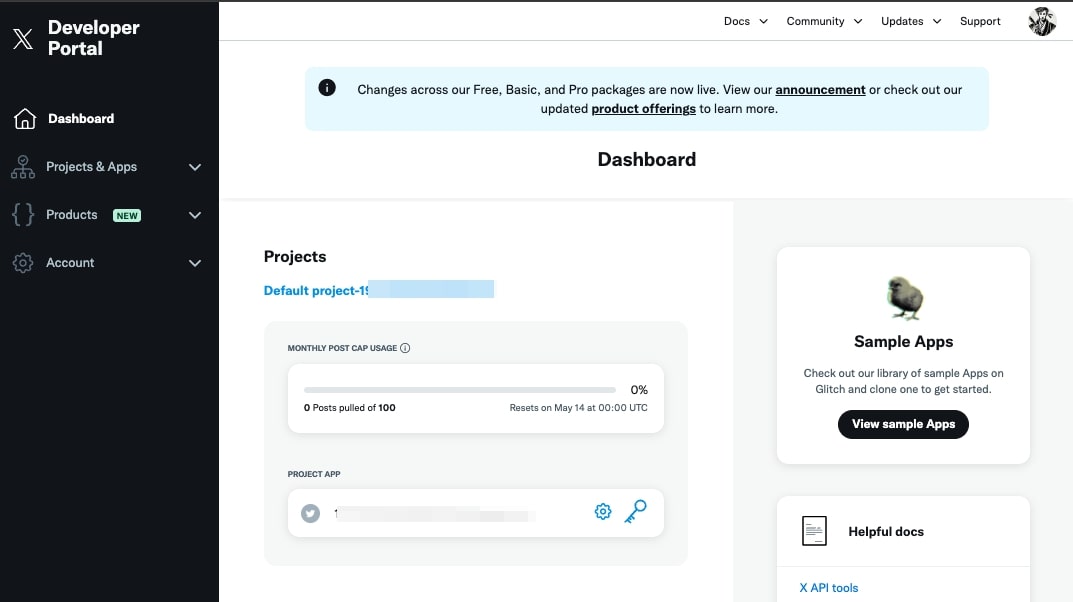This screenshot has height=602, width=1073.
Task: Open the X API tools link
Action: 829,588
